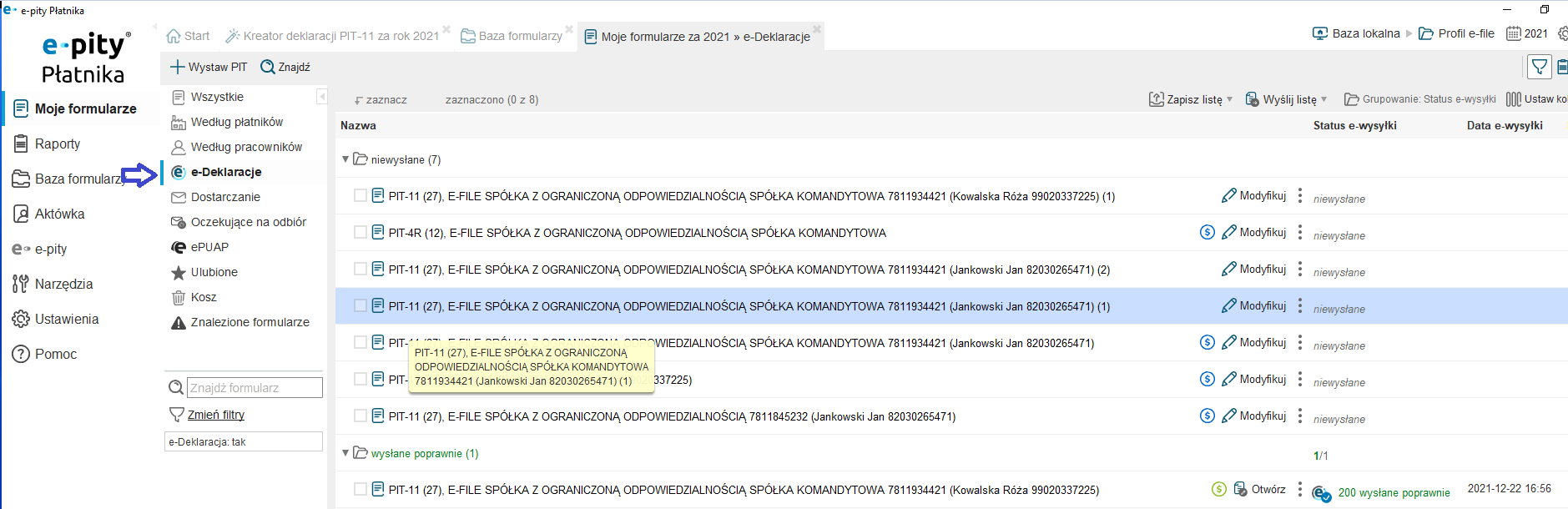1568x509 pixels.
Task: Open Raporty in the left sidebar
Action: pyautogui.click(x=47, y=144)
